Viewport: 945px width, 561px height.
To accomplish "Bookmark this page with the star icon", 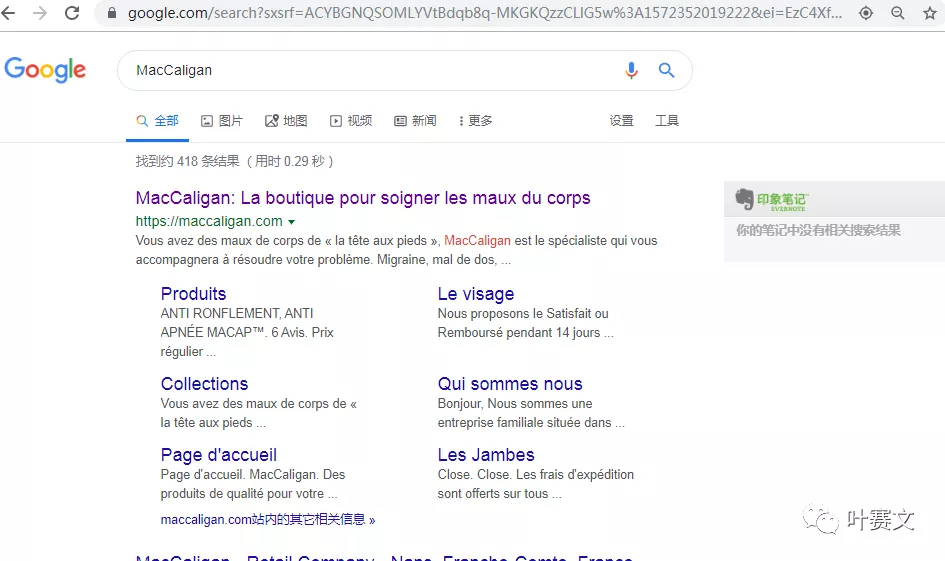I will pos(929,13).
